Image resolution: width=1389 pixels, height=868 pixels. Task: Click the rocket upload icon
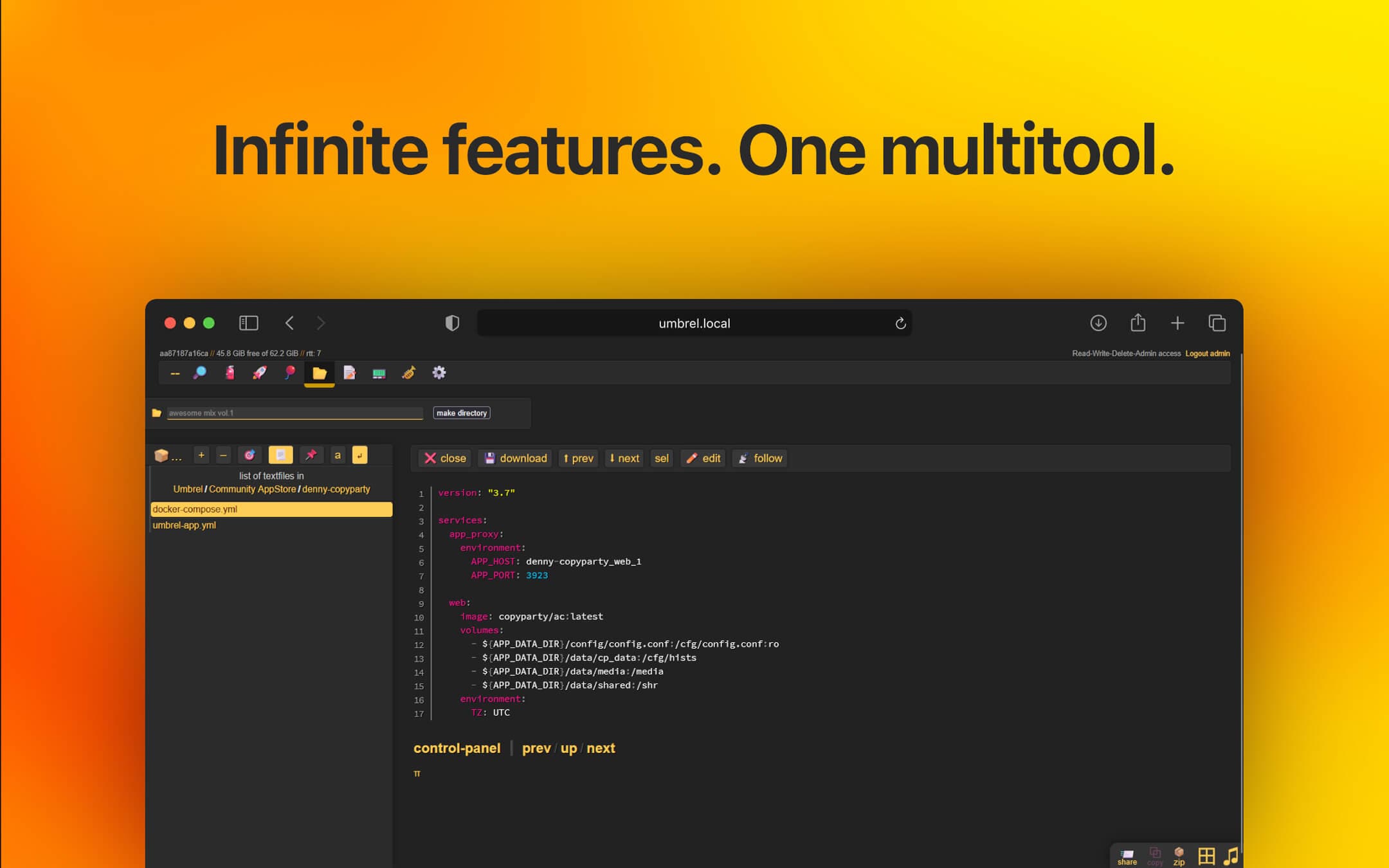(259, 373)
